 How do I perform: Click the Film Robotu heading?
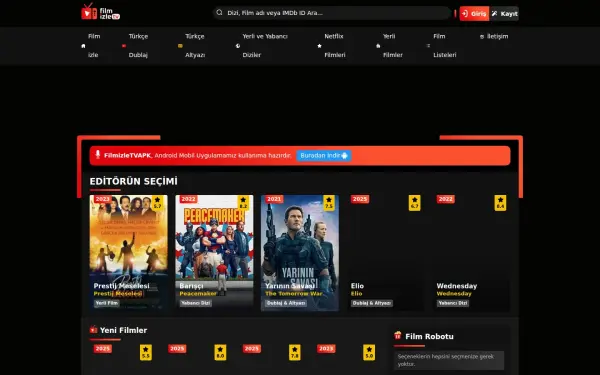click(x=429, y=336)
